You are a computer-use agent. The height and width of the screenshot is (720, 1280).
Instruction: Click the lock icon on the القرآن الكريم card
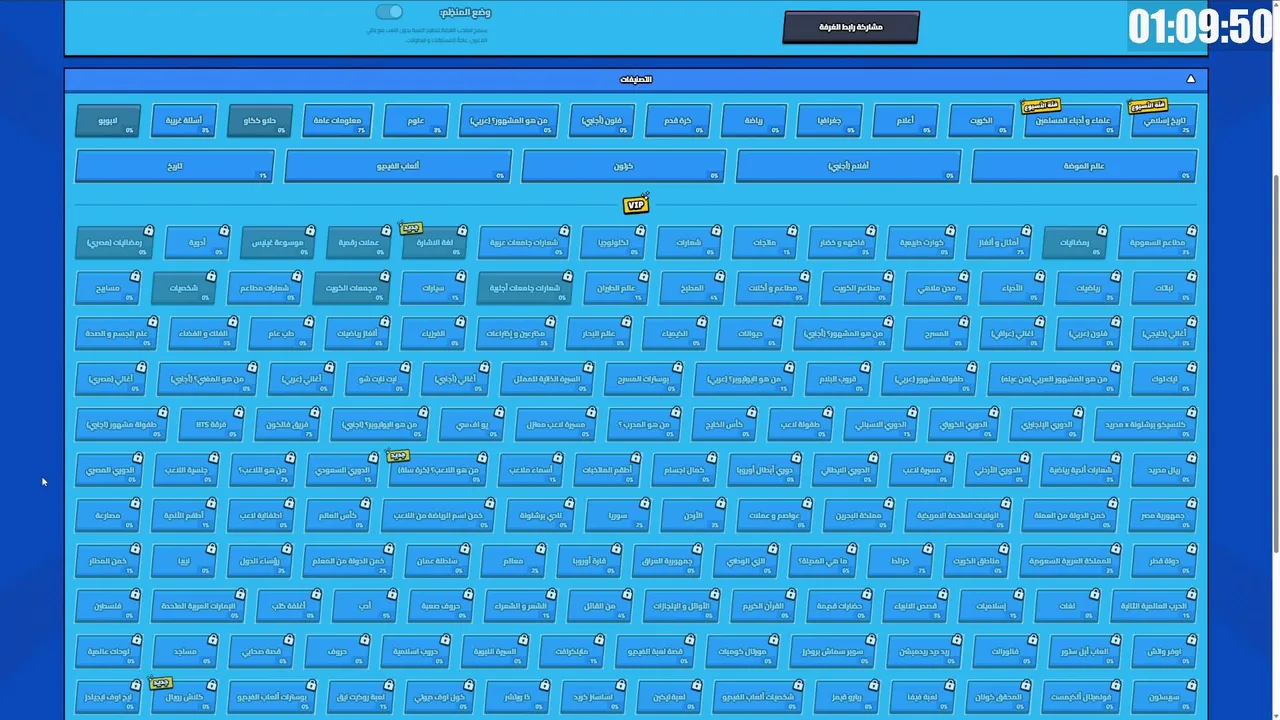click(x=792, y=594)
